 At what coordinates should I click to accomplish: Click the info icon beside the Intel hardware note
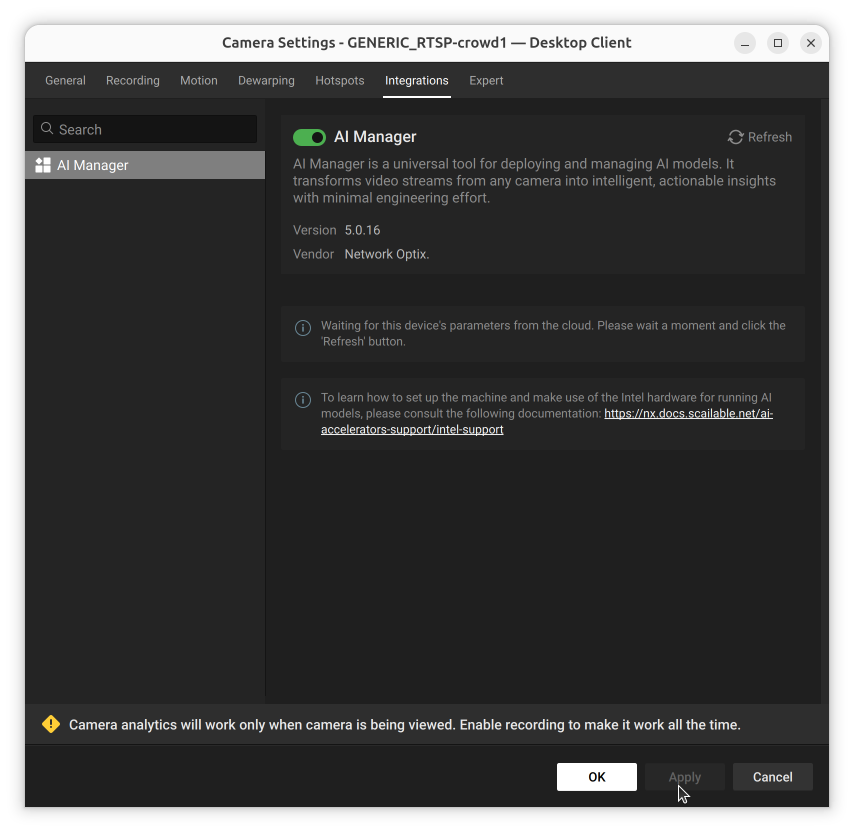303,400
